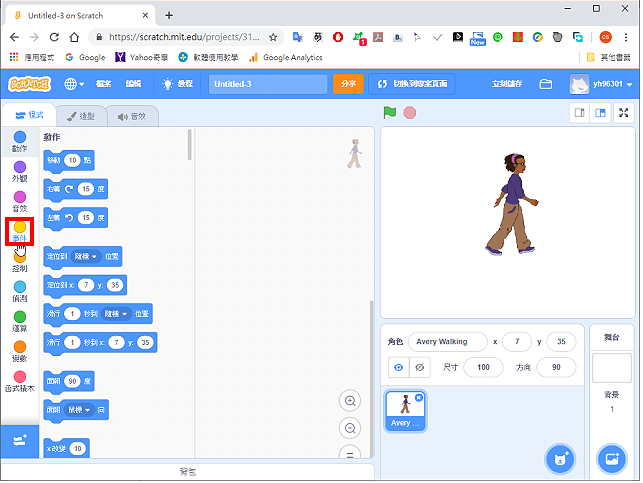Select the Looks category purple circle
The width and height of the screenshot is (643, 483).
[20, 167]
